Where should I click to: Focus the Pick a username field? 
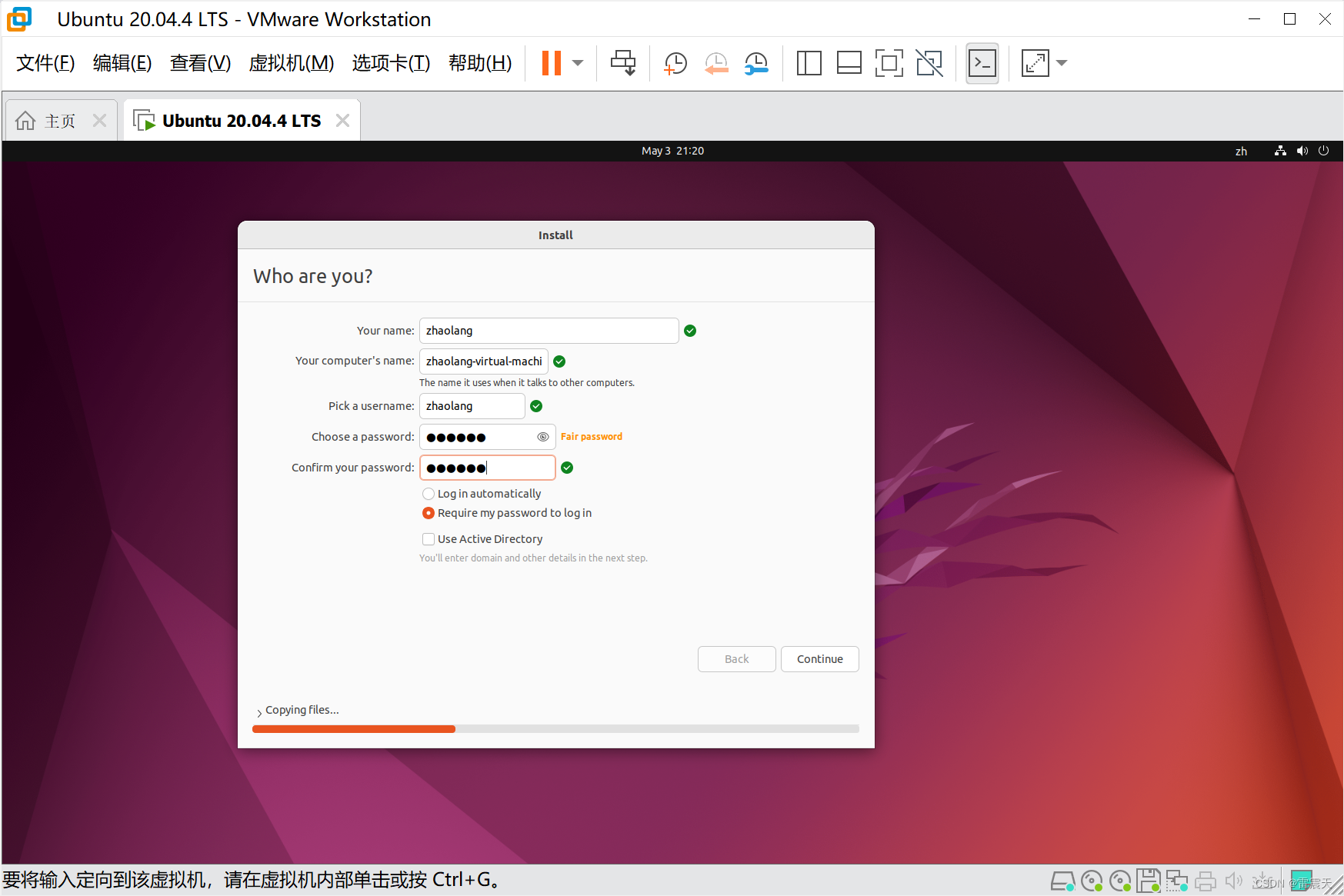(472, 406)
